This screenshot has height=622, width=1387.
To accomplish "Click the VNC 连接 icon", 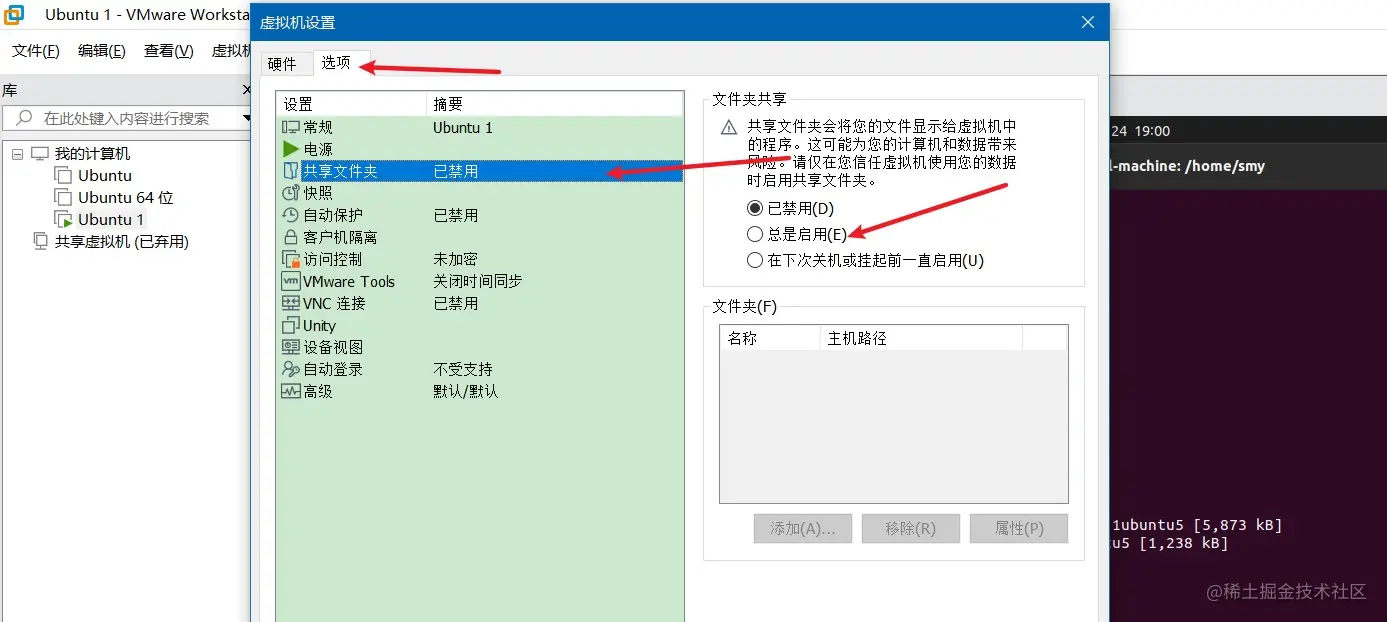I will point(291,303).
